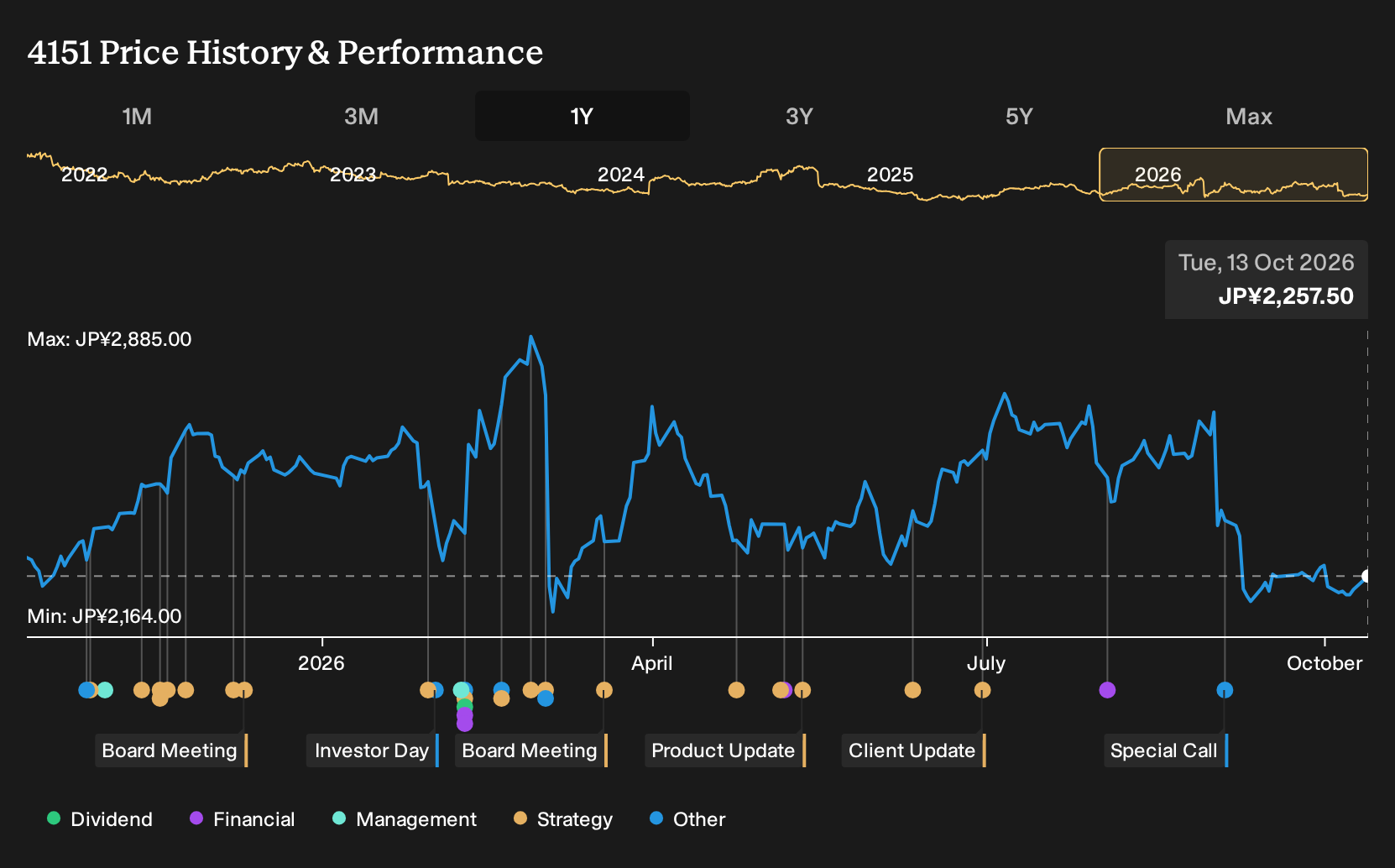Click the October label on the x-axis
This screenshot has width=1395, height=868.
coord(1324,663)
